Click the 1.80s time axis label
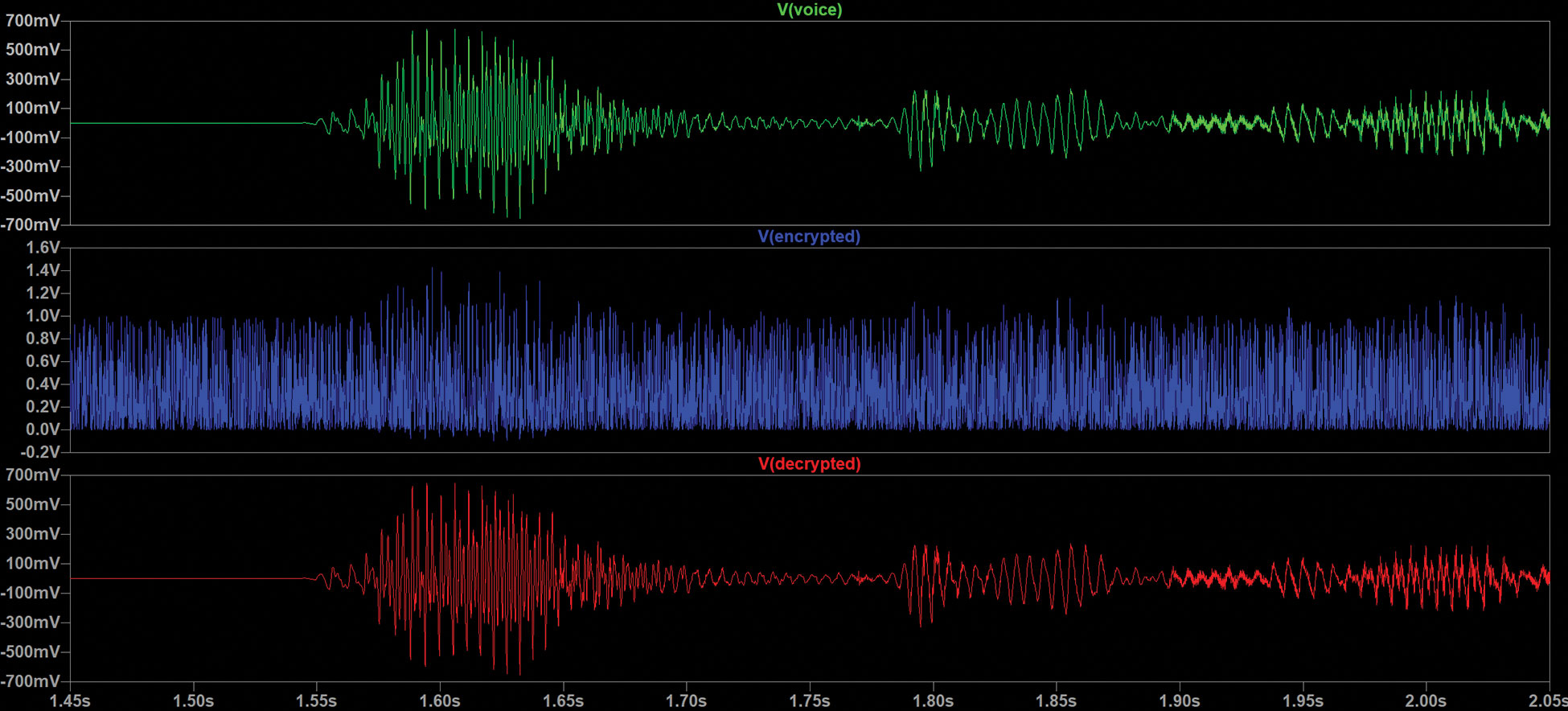Viewport: 1568px width, 711px height. pyautogui.click(x=933, y=701)
